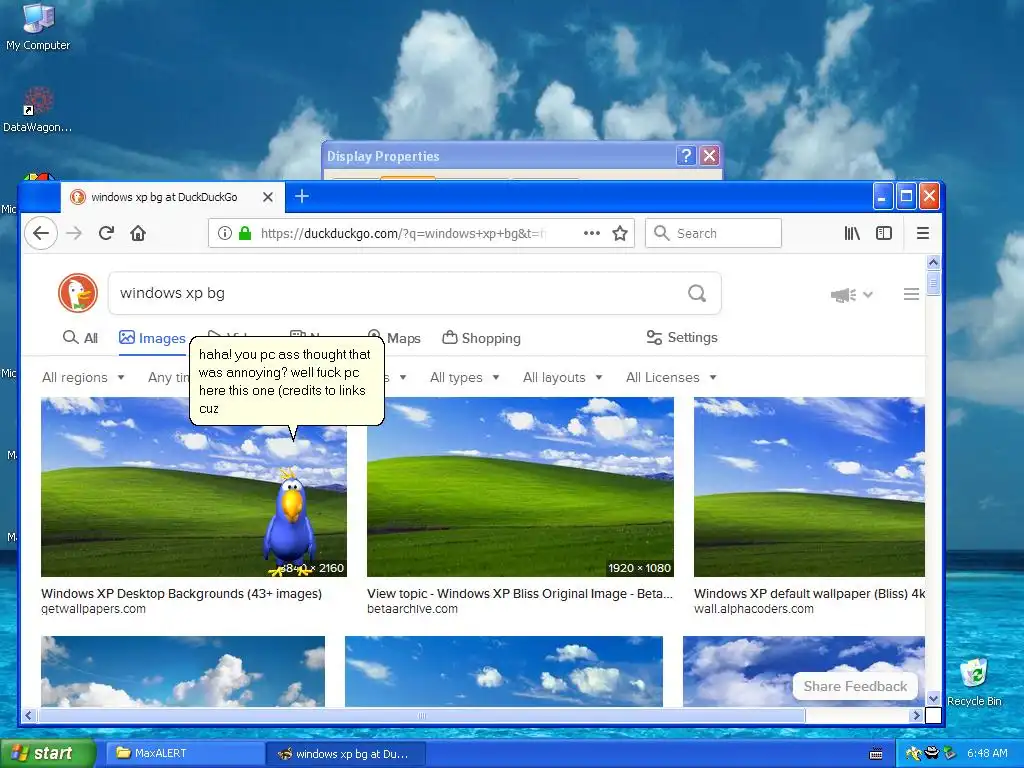Expand the All types filter
This screenshot has width=1024, height=768.
464,377
